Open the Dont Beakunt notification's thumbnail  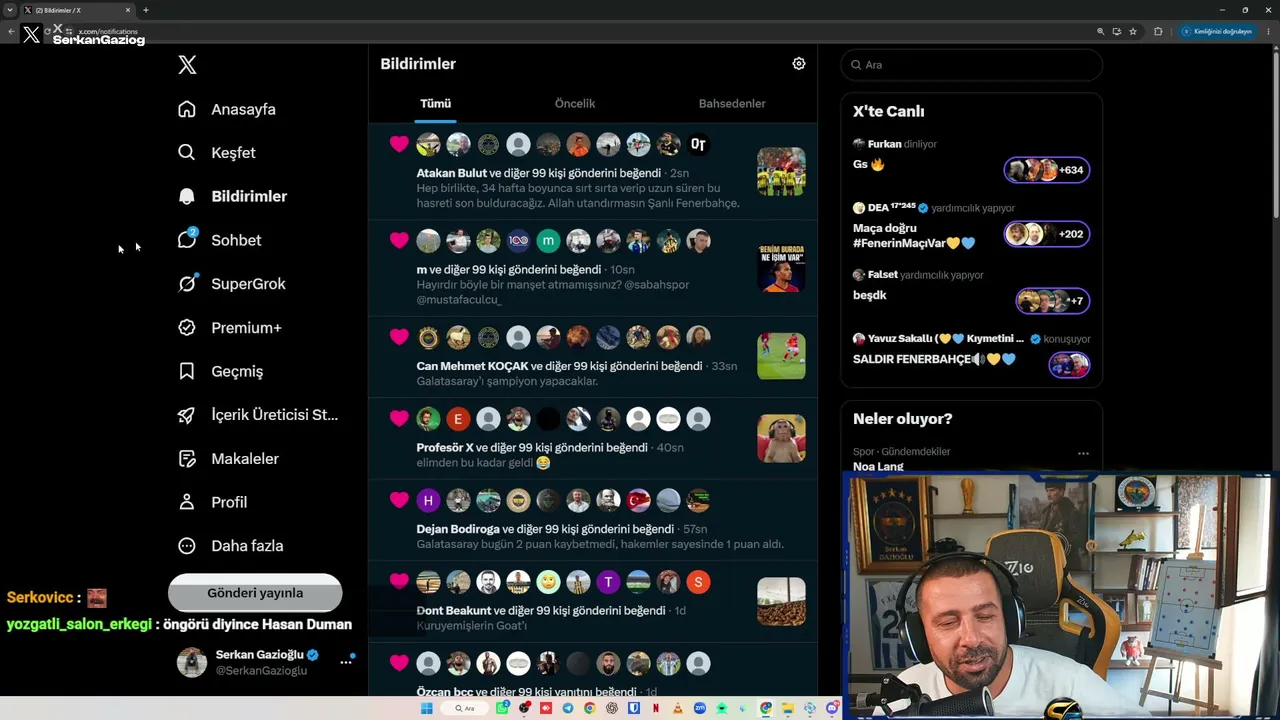[x=781, y=601]
